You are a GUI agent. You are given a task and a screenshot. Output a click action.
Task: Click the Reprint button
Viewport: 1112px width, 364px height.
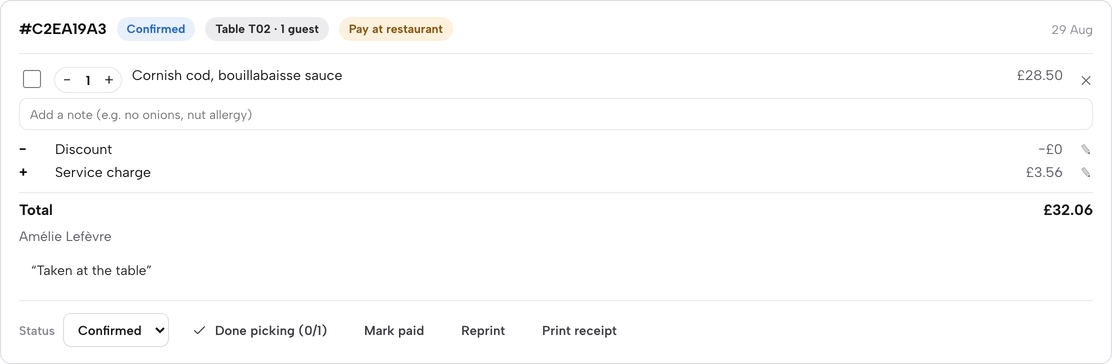click(483, 331)
